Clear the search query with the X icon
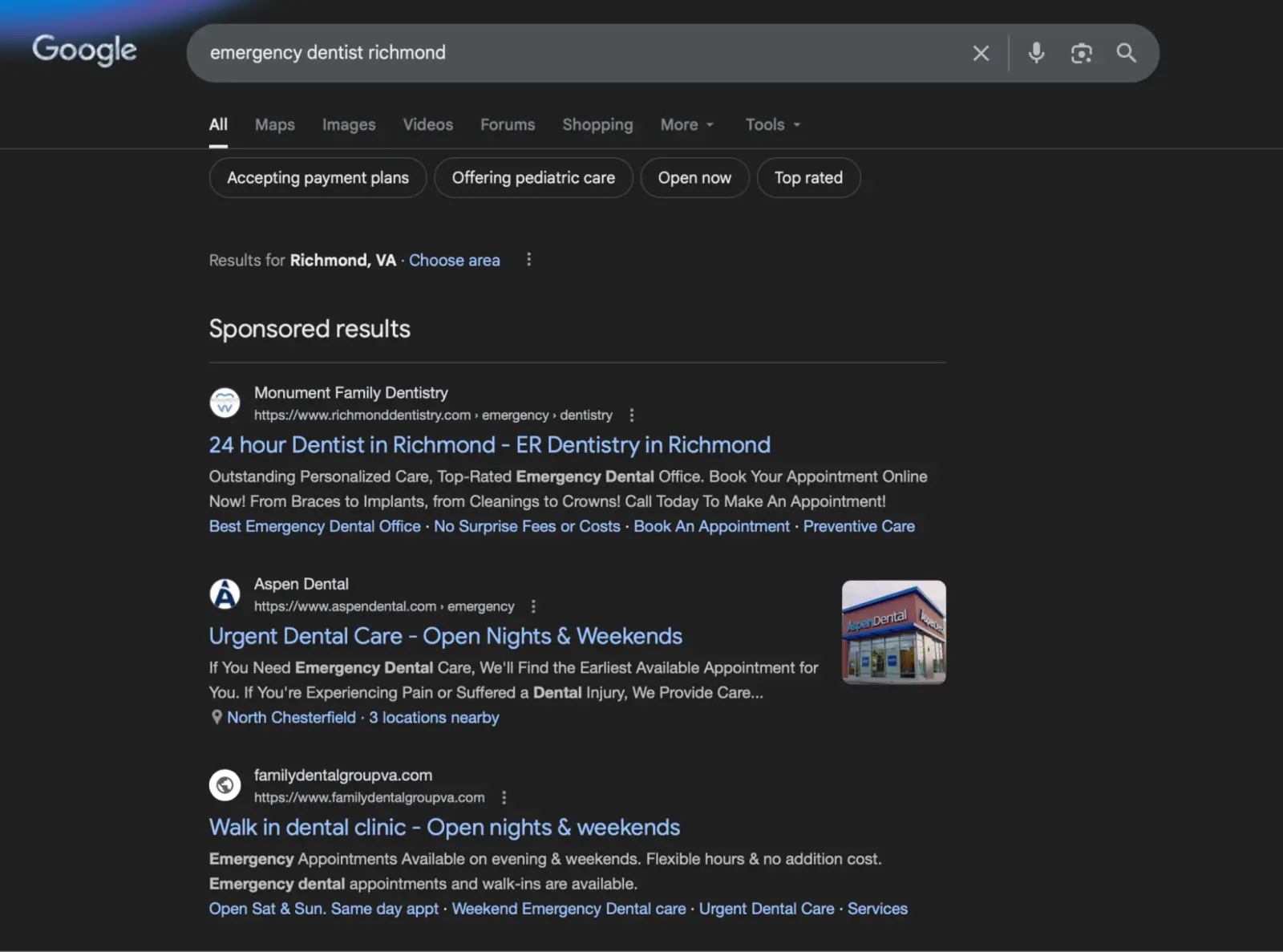 coord(981,53)
